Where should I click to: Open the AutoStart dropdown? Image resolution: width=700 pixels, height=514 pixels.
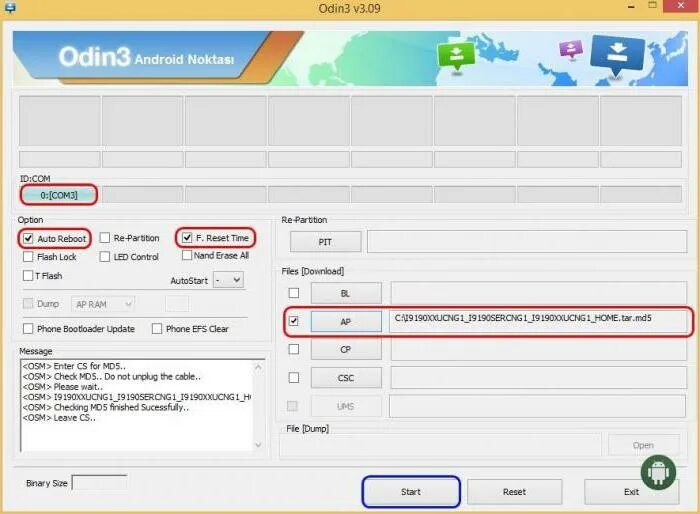coord(229,280)
